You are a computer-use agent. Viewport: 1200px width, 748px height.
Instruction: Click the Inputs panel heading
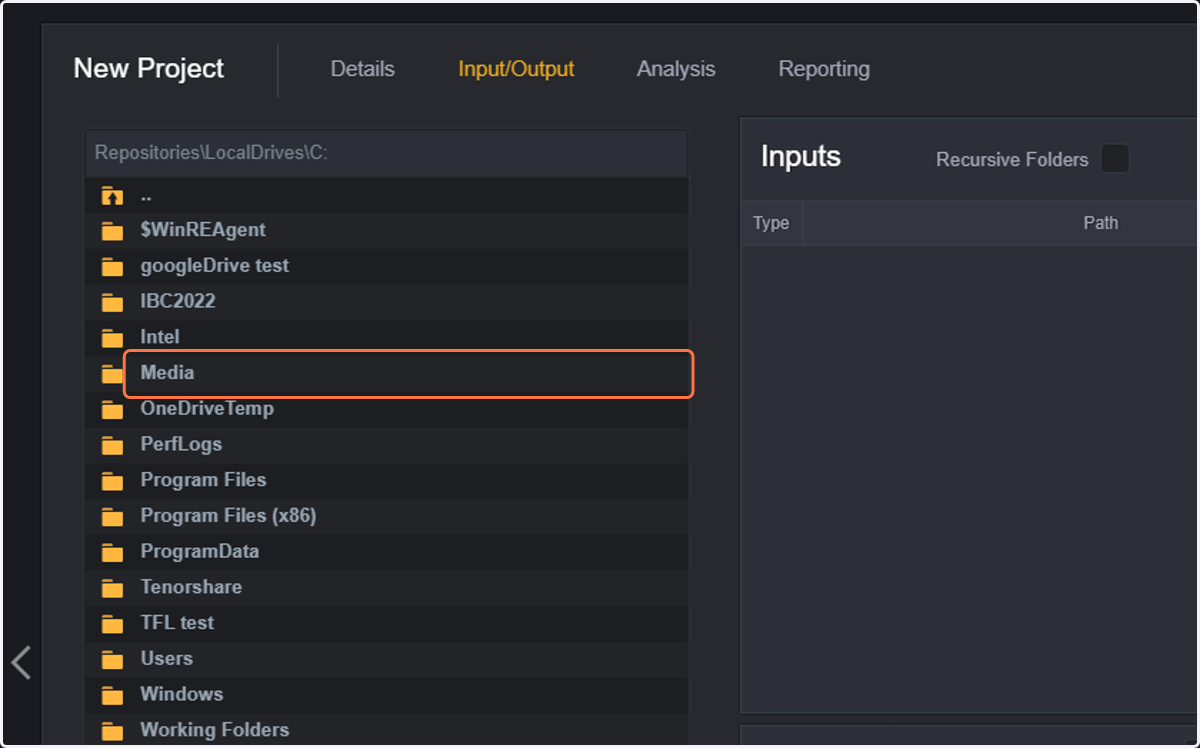[800, 157]
